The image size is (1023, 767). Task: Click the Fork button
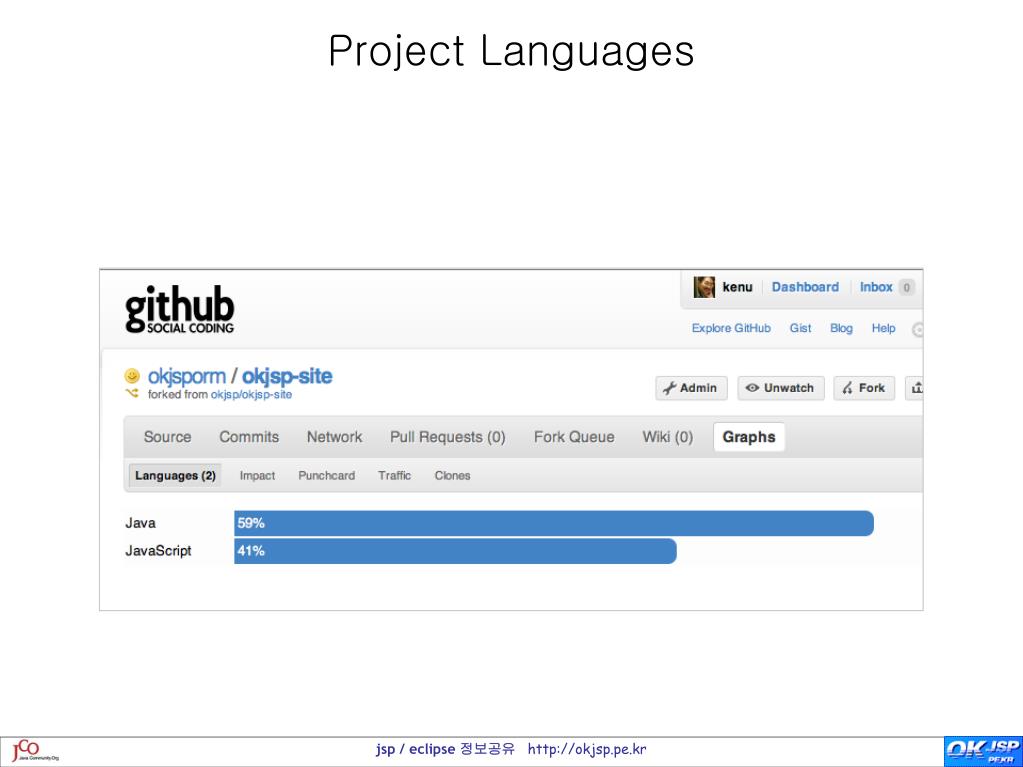864,388
